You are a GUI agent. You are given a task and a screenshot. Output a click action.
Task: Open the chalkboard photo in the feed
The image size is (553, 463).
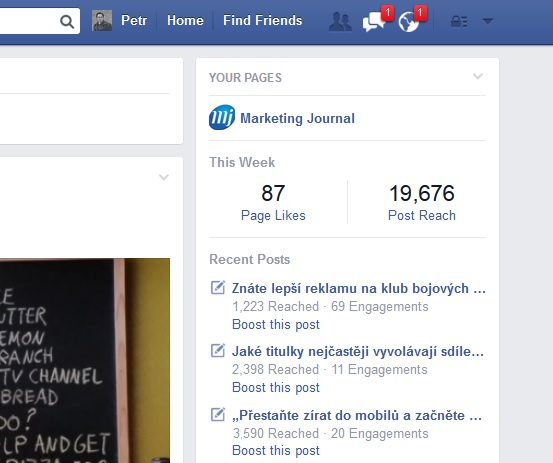pos(85,360)
